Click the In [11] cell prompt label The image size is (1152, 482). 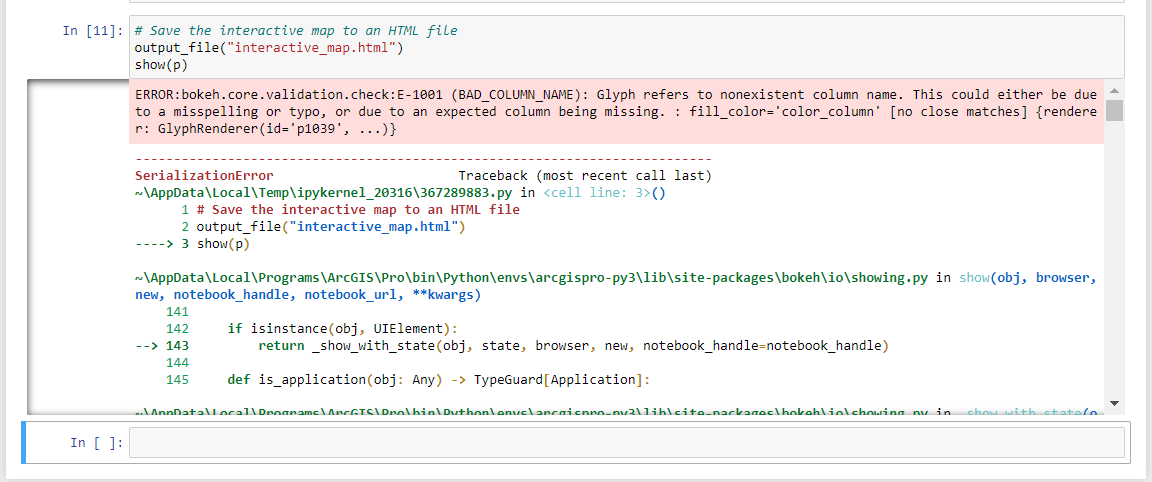[93, 31]
